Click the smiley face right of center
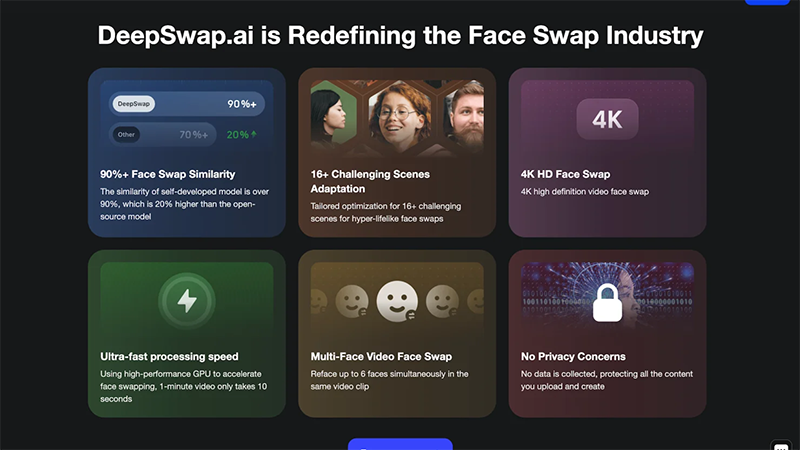This screenshot has width=800, height=450. (x=442, y=301)
